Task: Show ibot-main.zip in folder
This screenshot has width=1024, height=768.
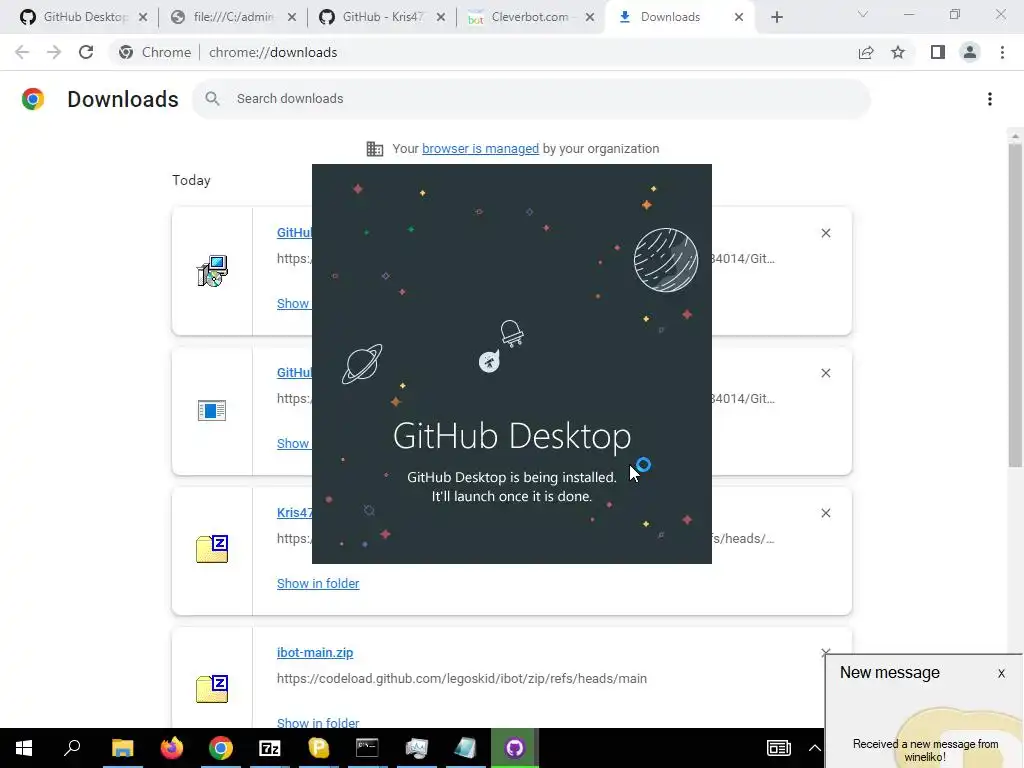Action: (x=318, y=722)
